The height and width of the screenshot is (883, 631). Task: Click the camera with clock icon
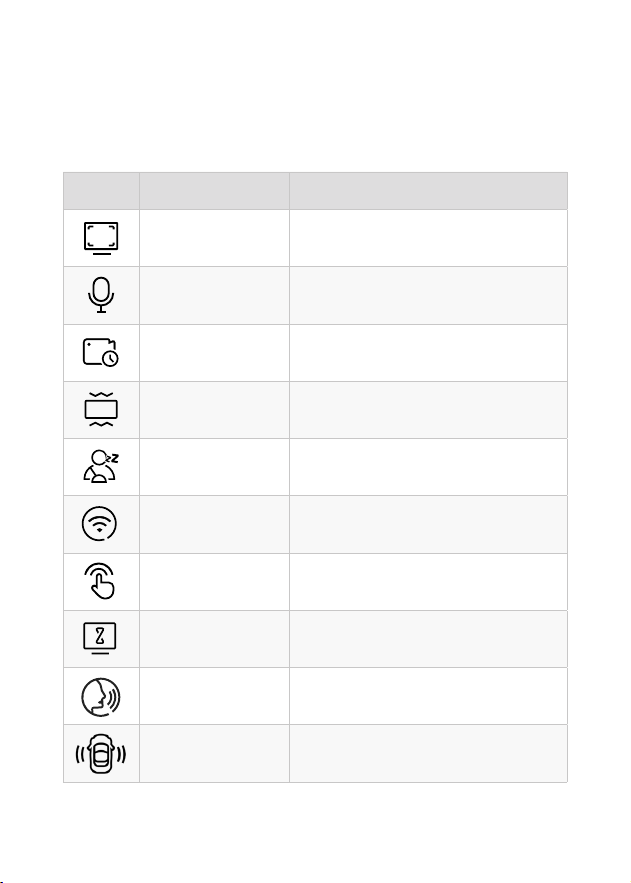coord(101,353)
